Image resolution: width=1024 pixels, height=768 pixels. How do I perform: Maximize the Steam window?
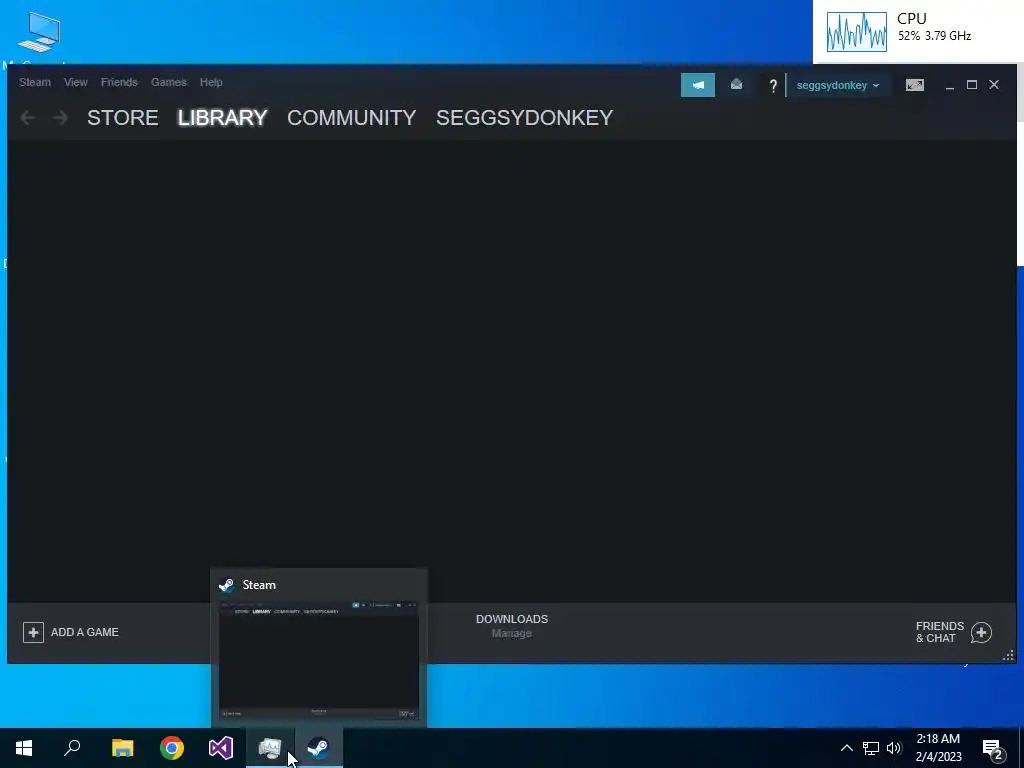(x=972, y=85)
